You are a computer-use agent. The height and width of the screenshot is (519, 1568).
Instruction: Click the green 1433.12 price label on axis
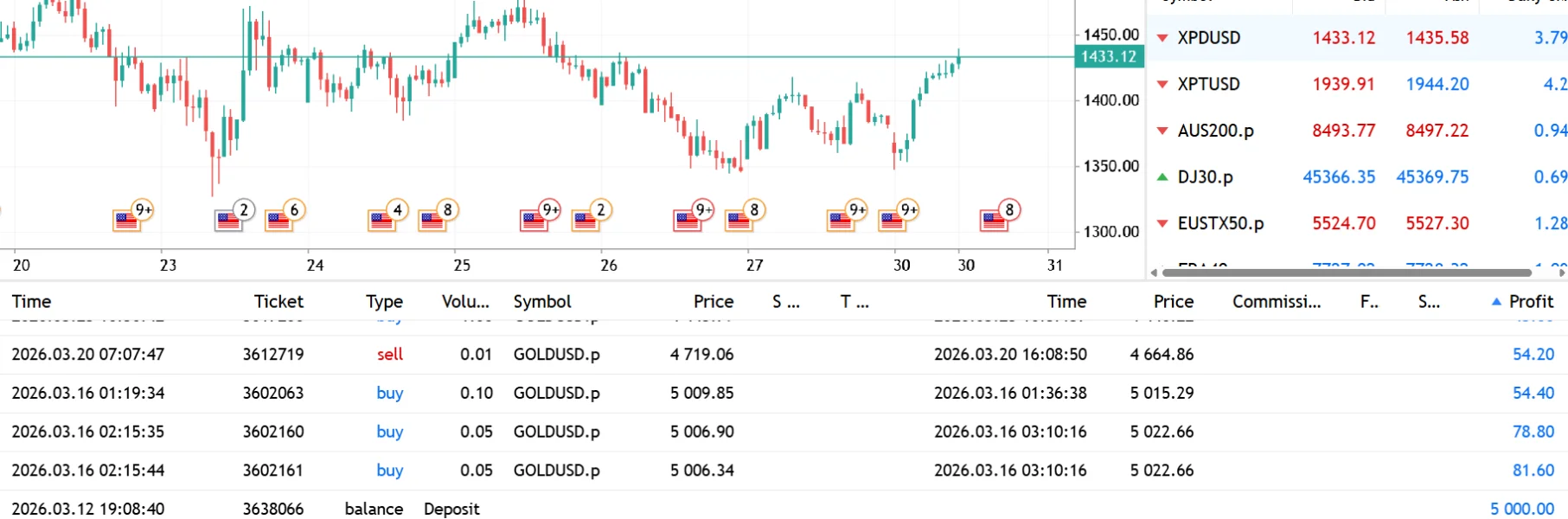[1109, 57]
